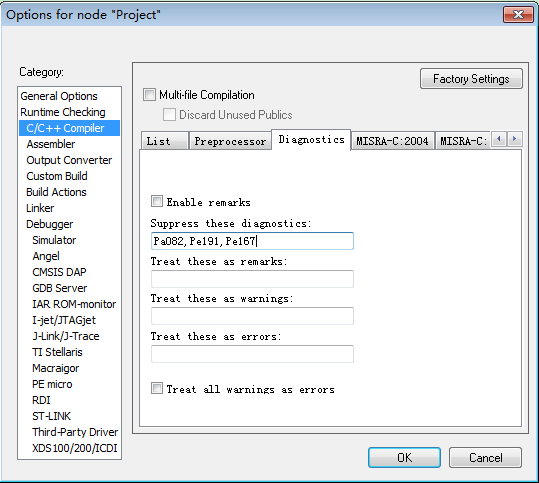The height and width of the screenshot is (483, 539).
Task: Focus the Treat these as remarks field
Action: 252,279
